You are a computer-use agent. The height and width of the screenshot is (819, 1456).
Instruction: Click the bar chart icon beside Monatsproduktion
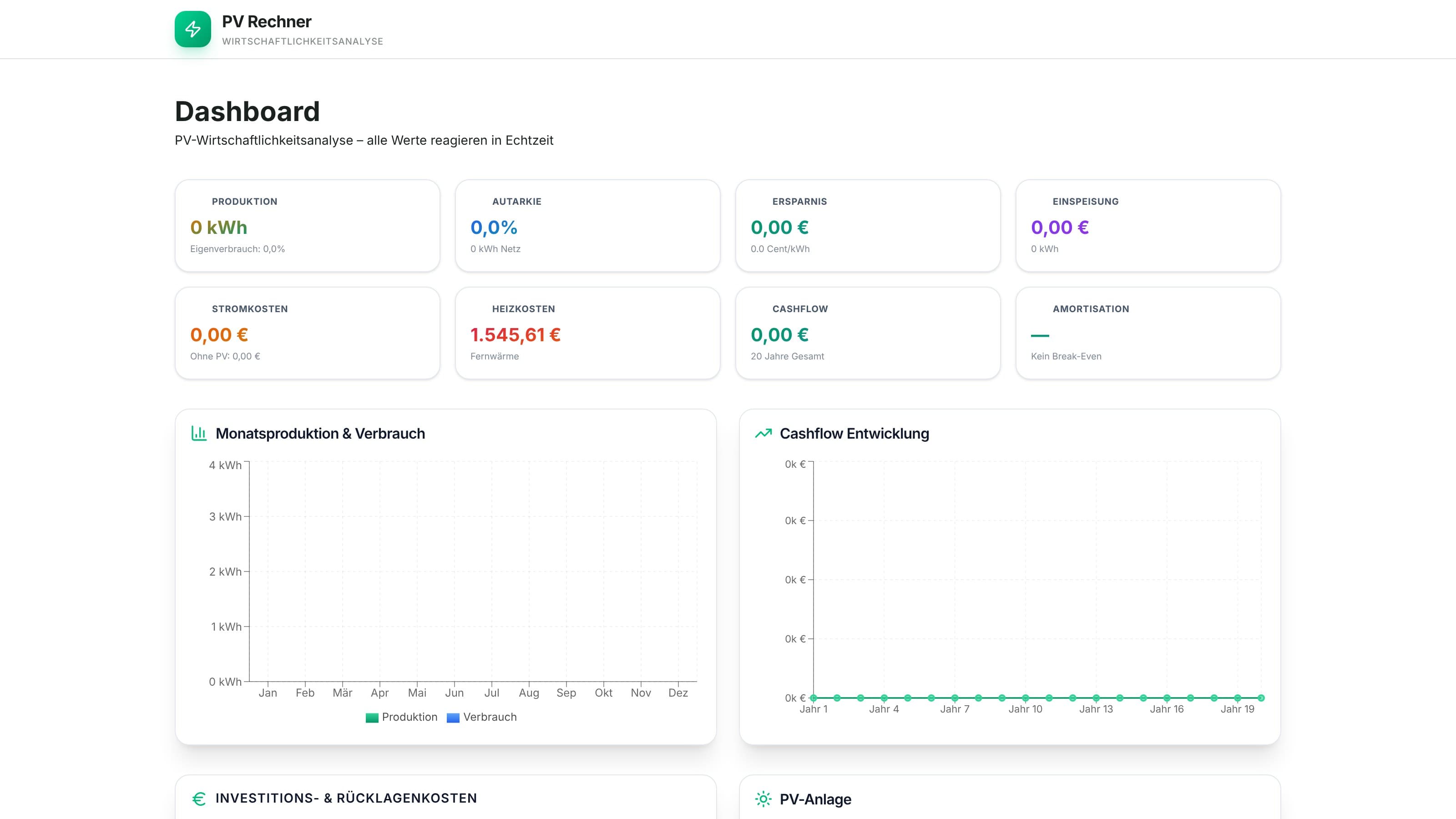(x=199, y=434)
